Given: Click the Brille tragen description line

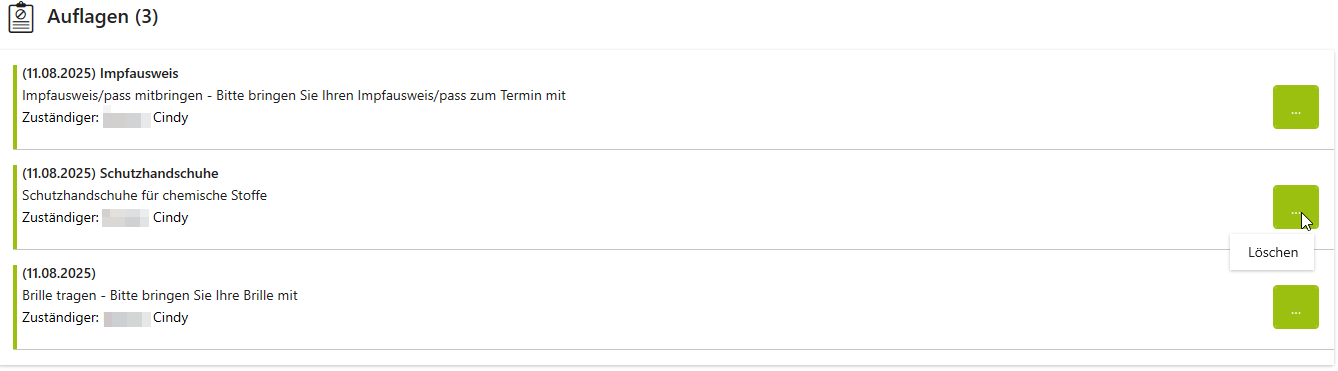Looking at the screenshot, I should tap(160, 296).
